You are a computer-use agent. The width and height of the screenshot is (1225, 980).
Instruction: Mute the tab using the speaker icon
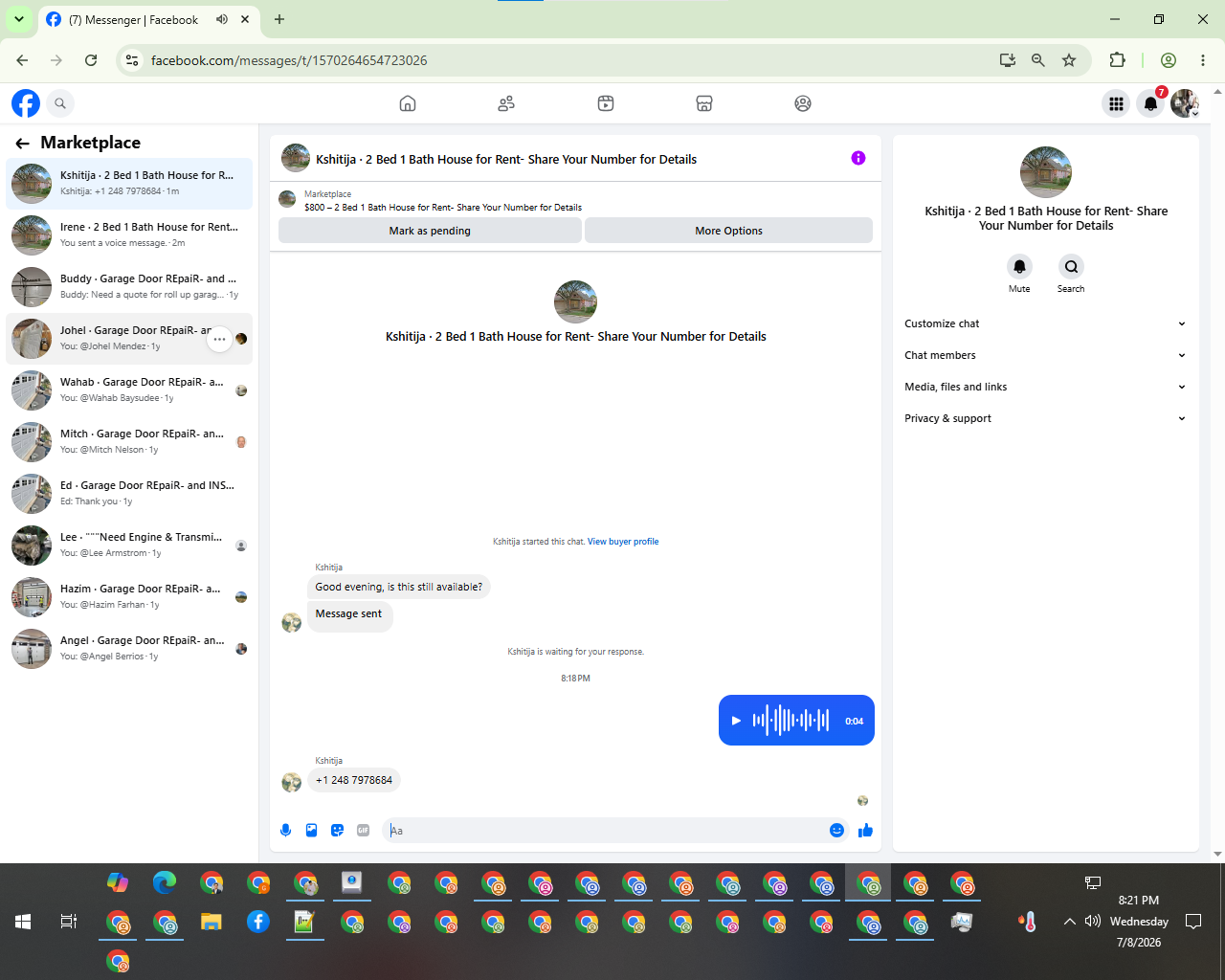(222, 19)
